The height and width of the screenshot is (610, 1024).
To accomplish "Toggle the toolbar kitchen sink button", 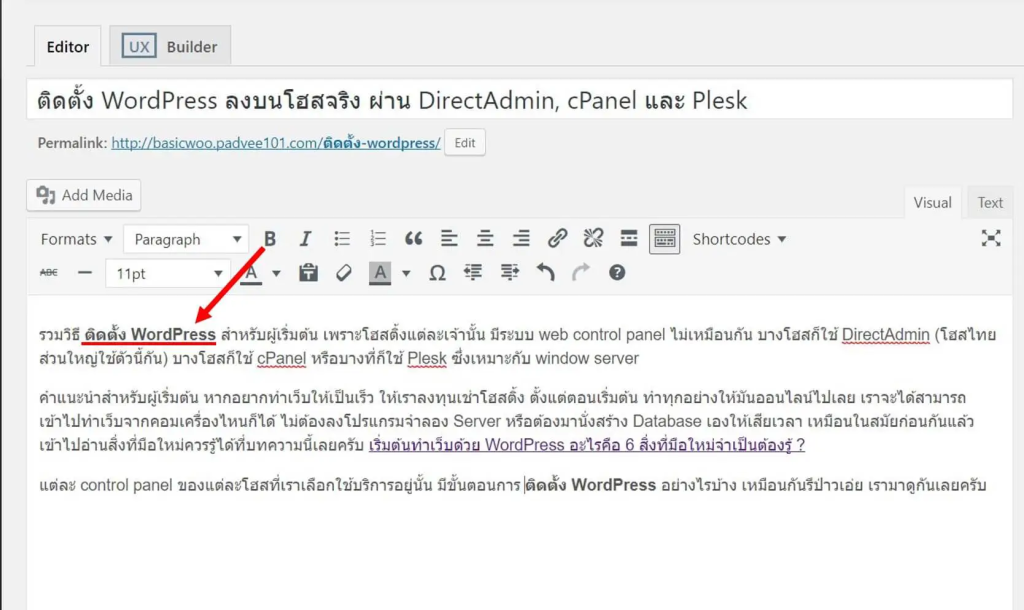I will click(x=664, y=239).
